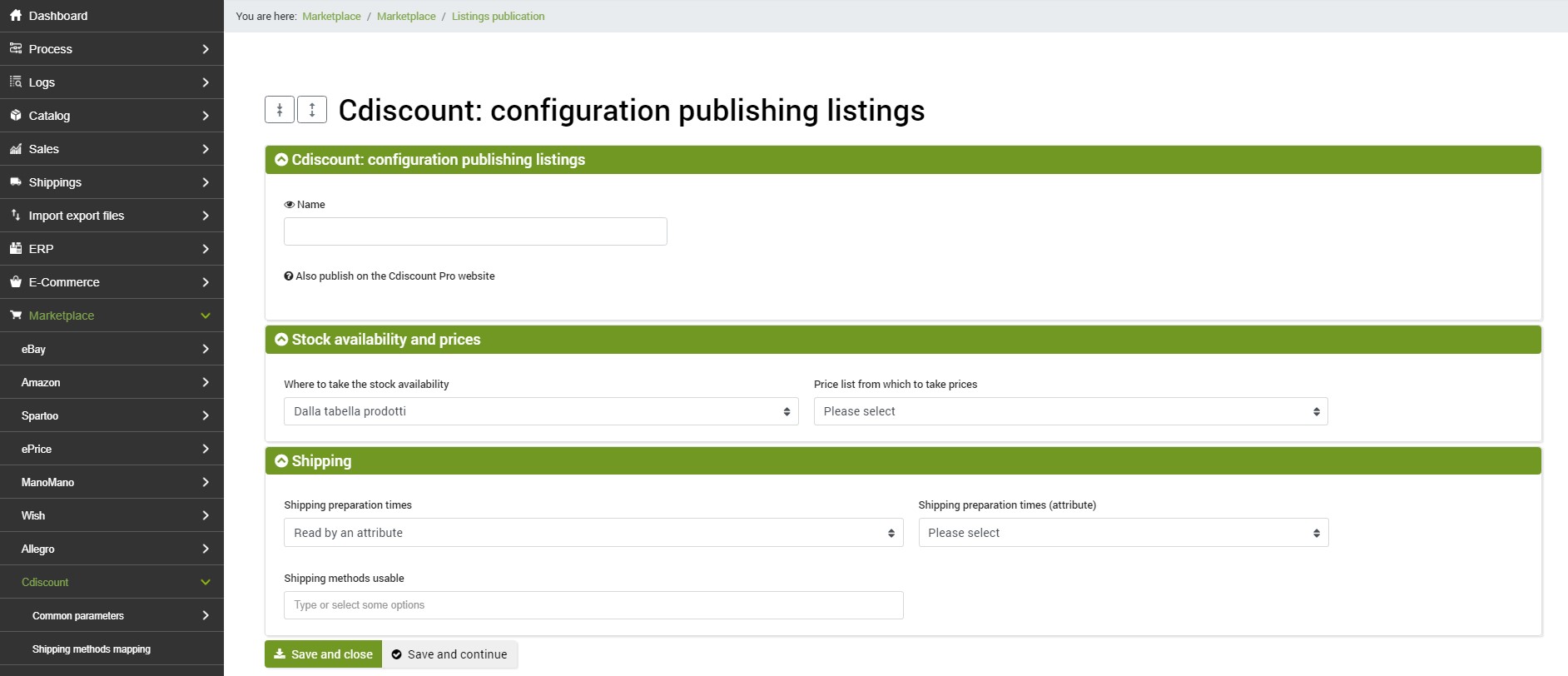Click Save and close button
This screenshot has width=1568, height=676.
click(x=323, y=654)
